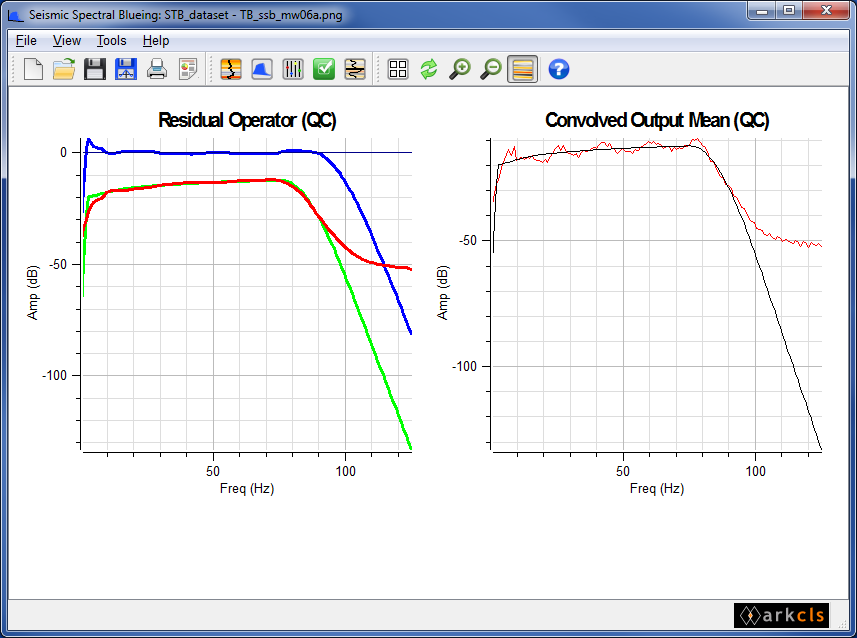Click the arkcls logo in the corner
This screenshot has width=857, height=638.
click(783, 615)
